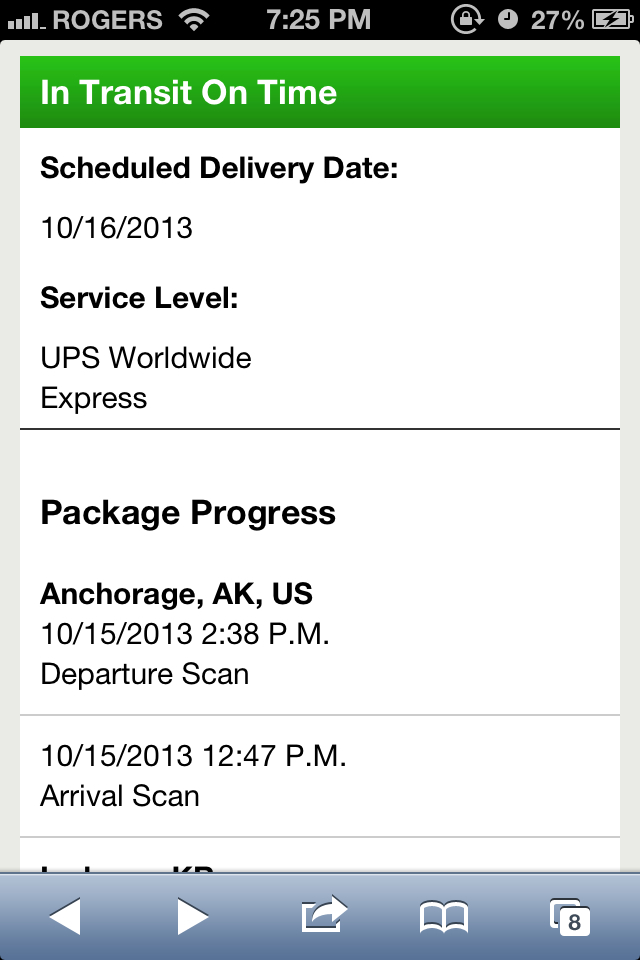Image resolution: width=640 pixels, height=960 pixels.
Task: Tap the Arrival Scan entry
Action: pyautogui.click(x=120, y=796)
